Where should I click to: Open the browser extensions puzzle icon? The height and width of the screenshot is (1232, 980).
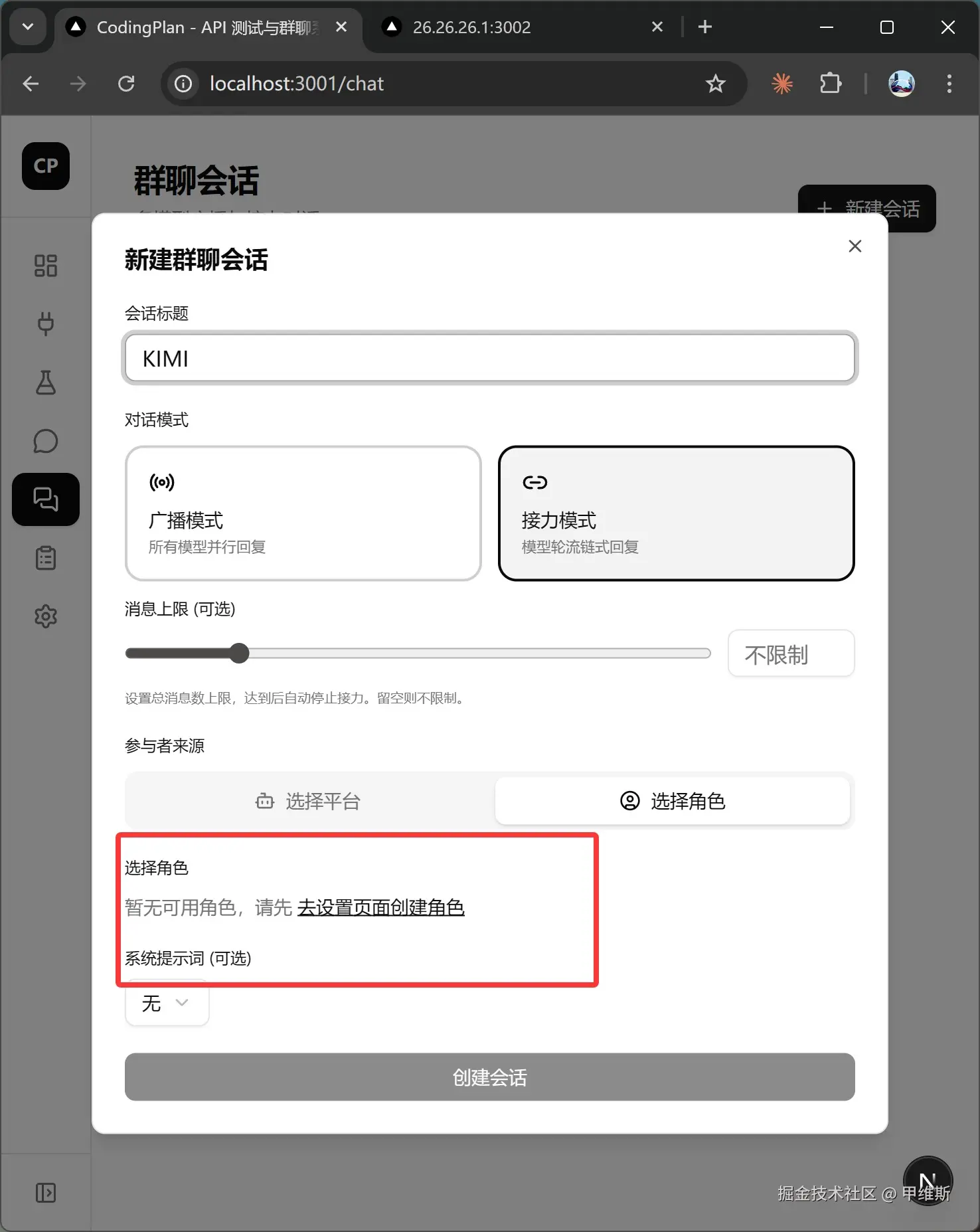(x=831, y=84)
